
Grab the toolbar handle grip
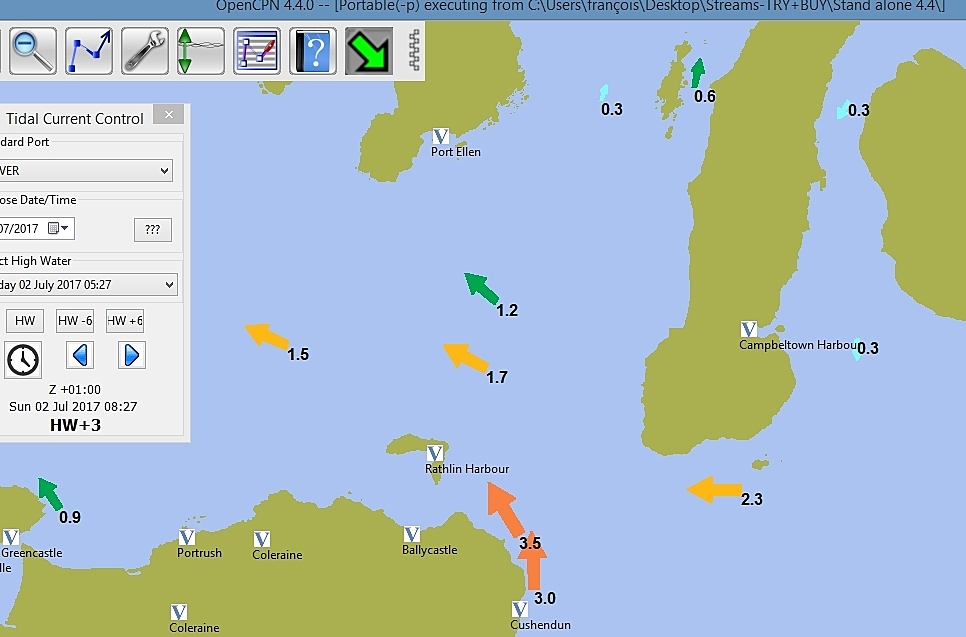414,51
